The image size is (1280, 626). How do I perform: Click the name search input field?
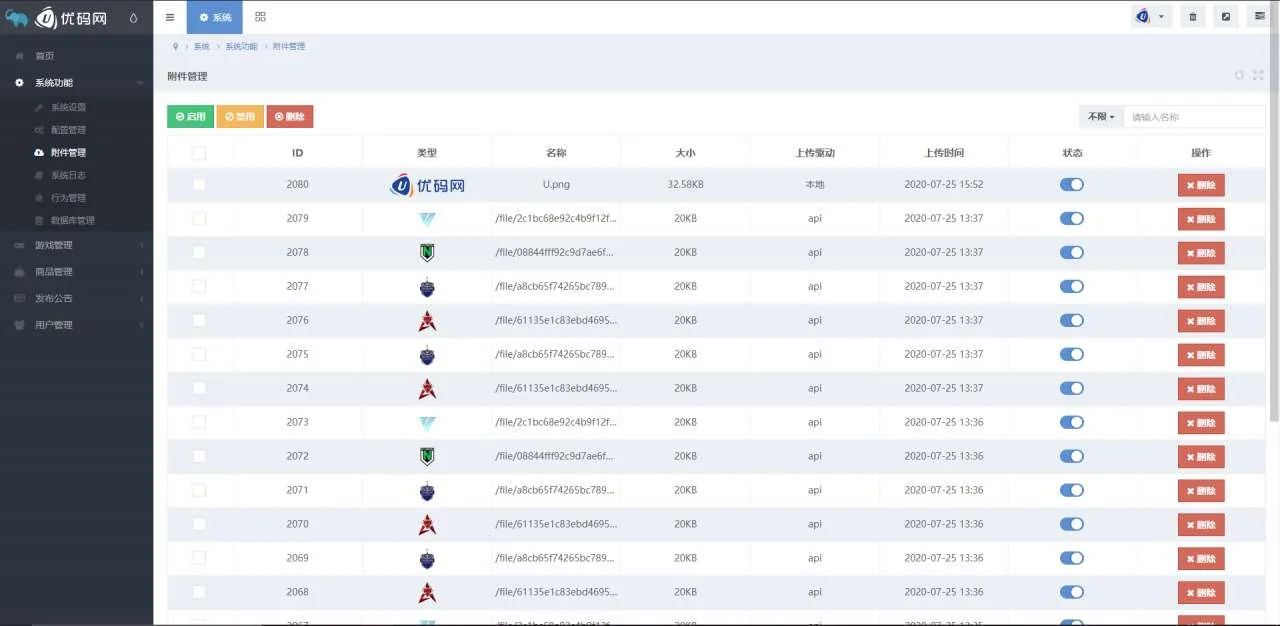coord(1194,117)
